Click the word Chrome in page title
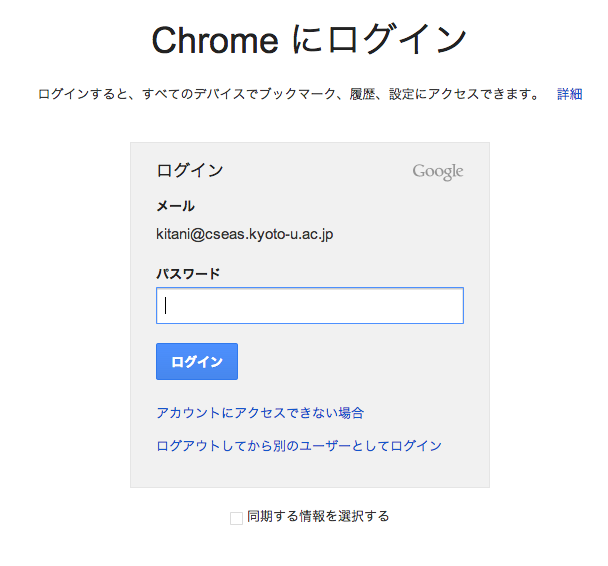Screen dimensions: 608x566 (x=215, y=41)
